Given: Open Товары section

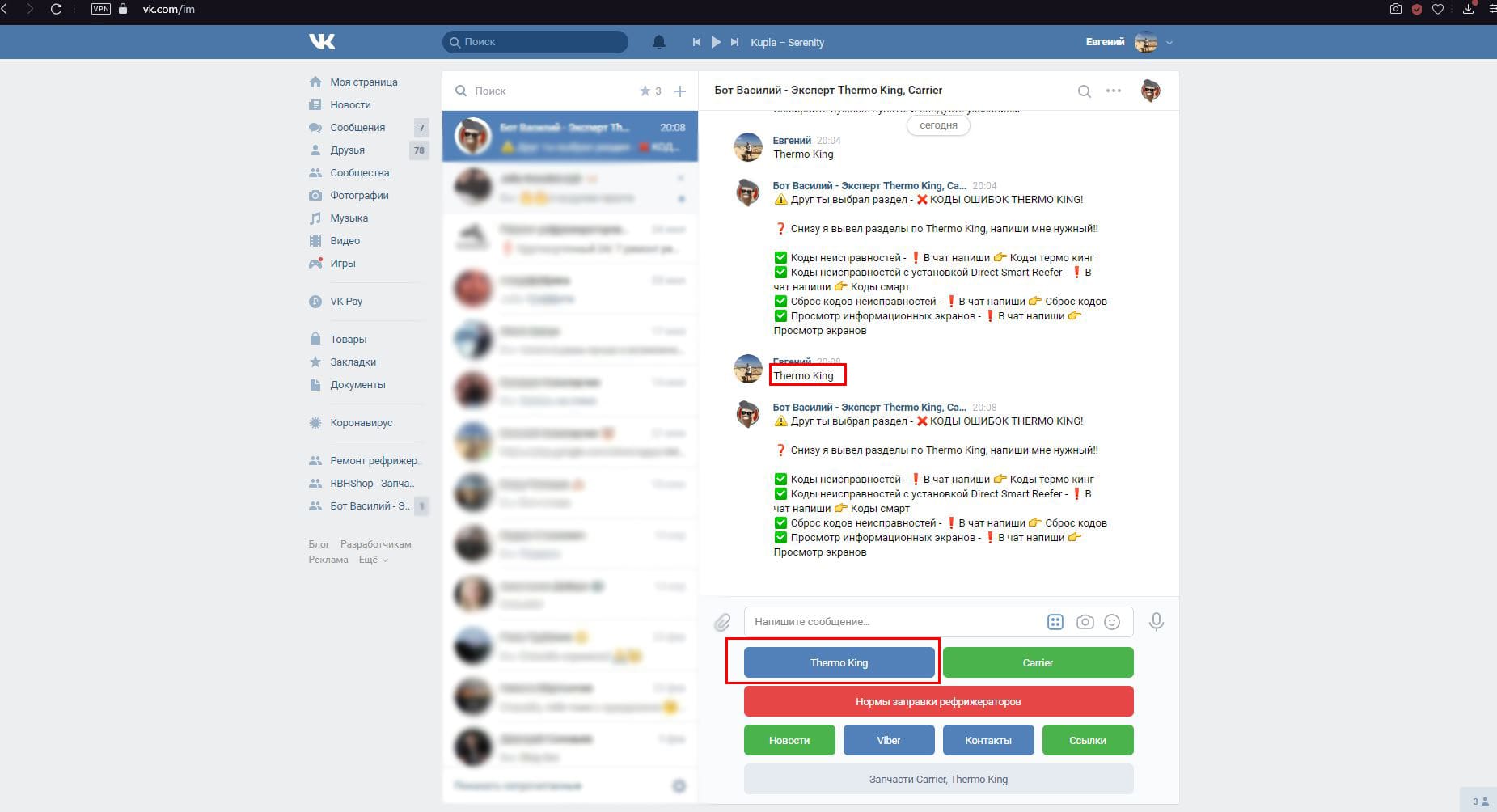Looking at the screenshot, I should 348,339.
